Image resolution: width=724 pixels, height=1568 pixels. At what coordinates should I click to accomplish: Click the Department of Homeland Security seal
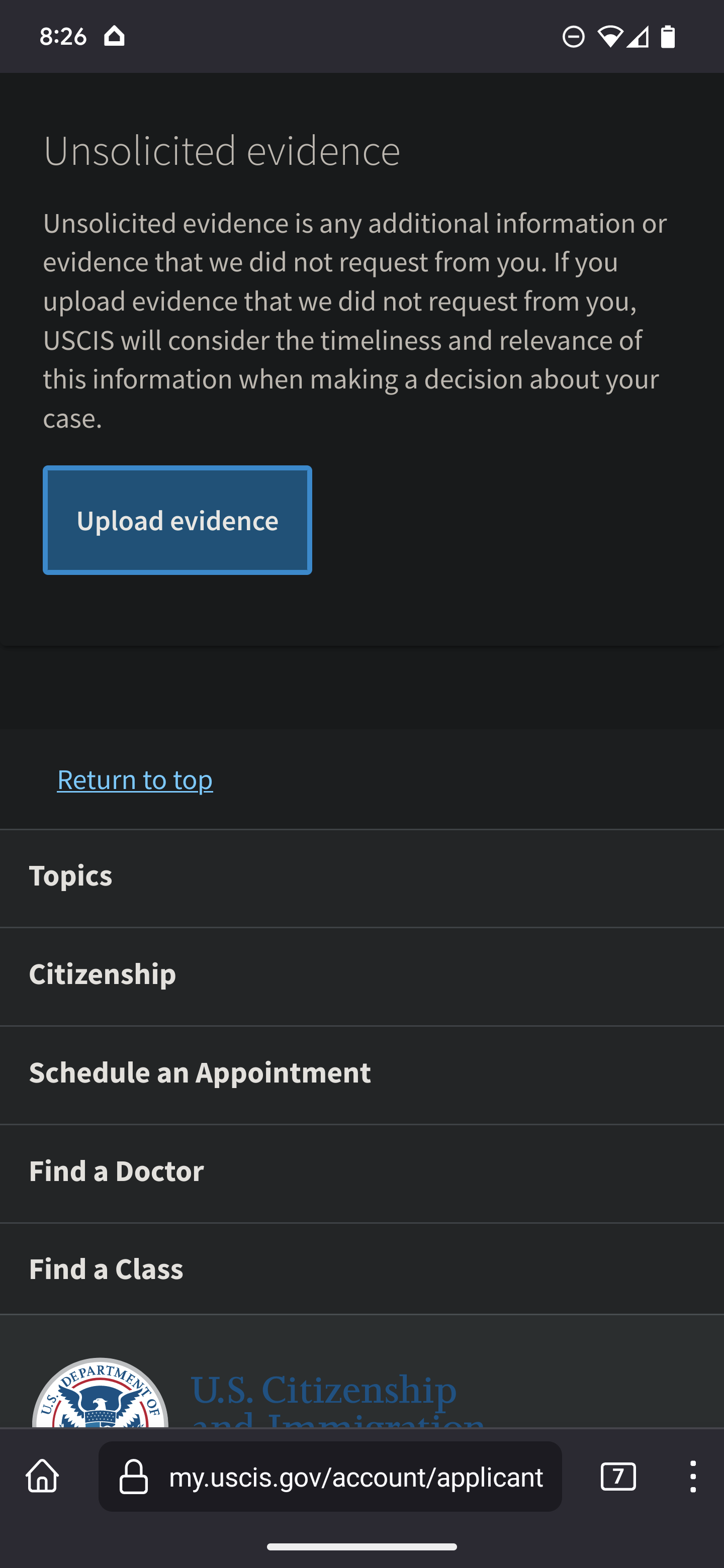100,1393
